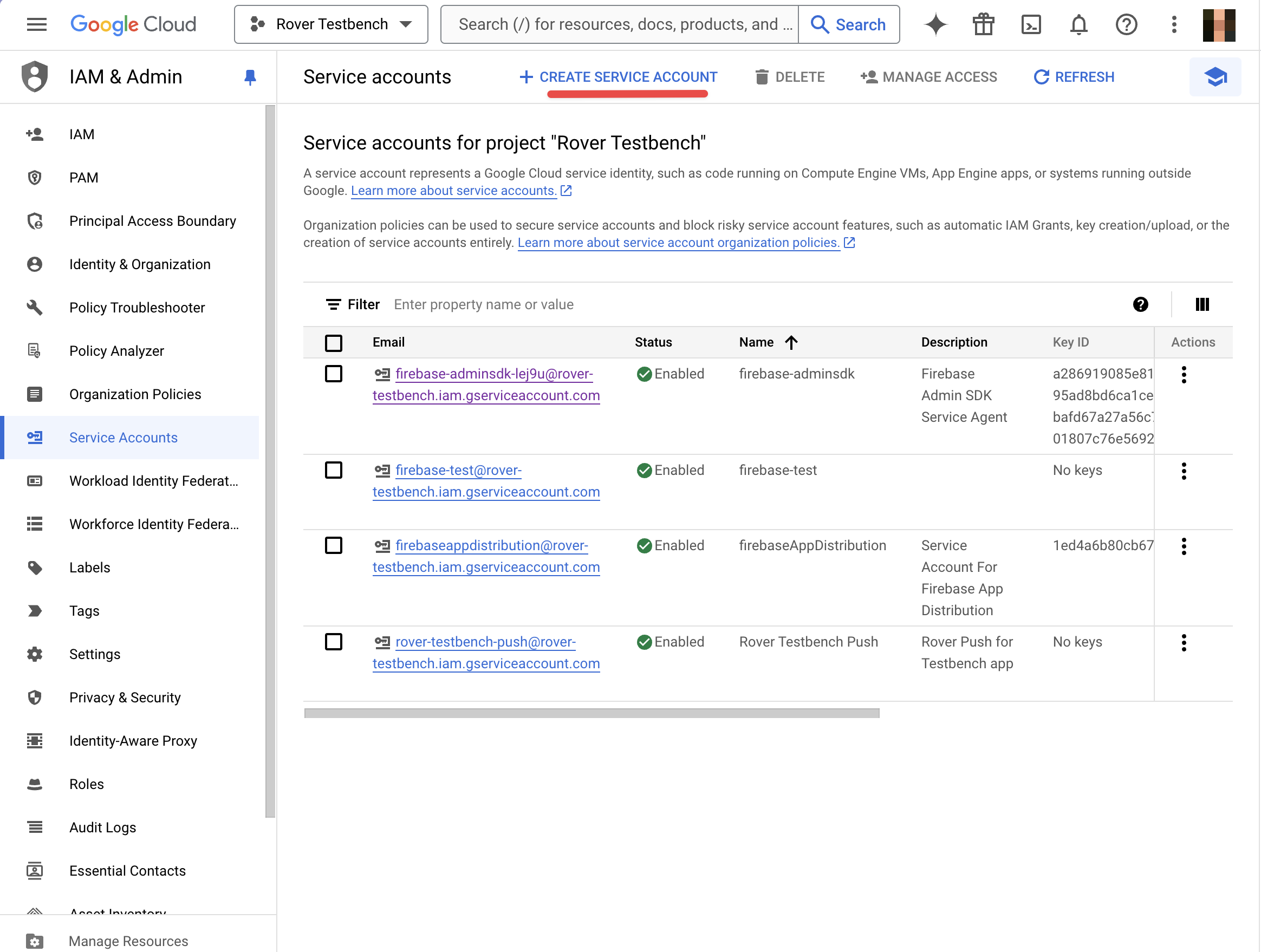Viewport: 1261px width, 952px height.
Task: Open Identity-Aware Proxy
Action: (130, 741)
